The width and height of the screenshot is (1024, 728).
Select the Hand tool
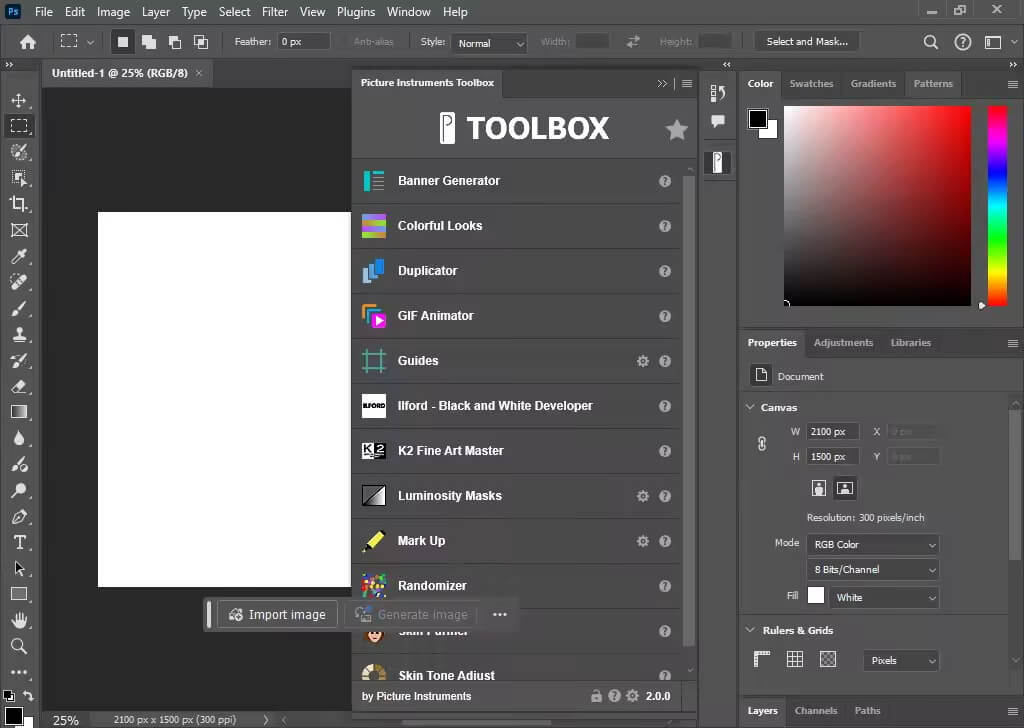click(19, 620)
